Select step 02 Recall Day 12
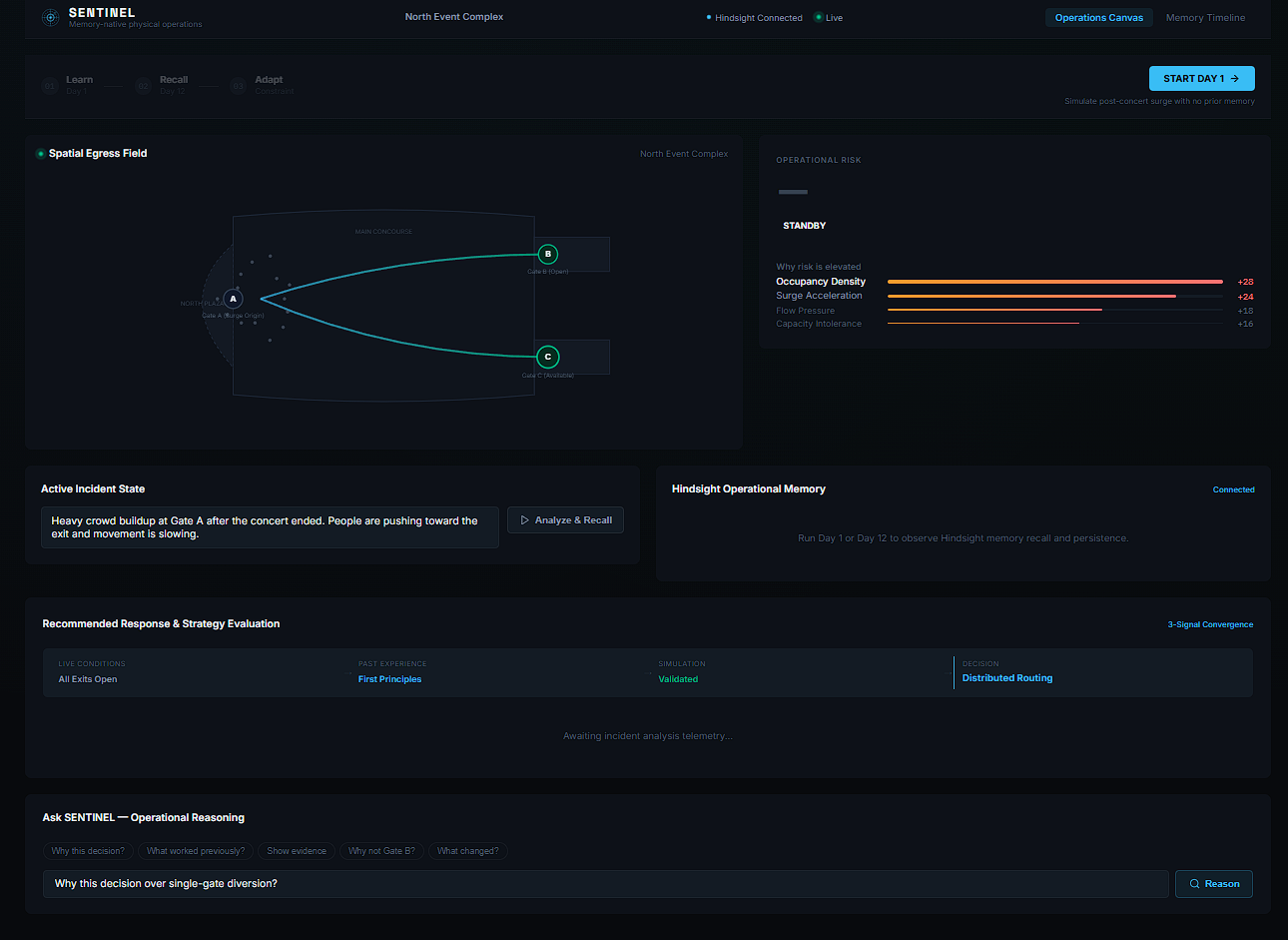Screen dimensions: 1288x940 pyautogui.click(x=162, y=85)
